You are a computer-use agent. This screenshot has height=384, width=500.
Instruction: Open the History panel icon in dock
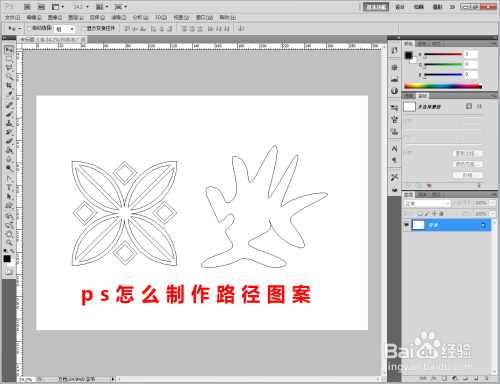click(x=394, y=50)
